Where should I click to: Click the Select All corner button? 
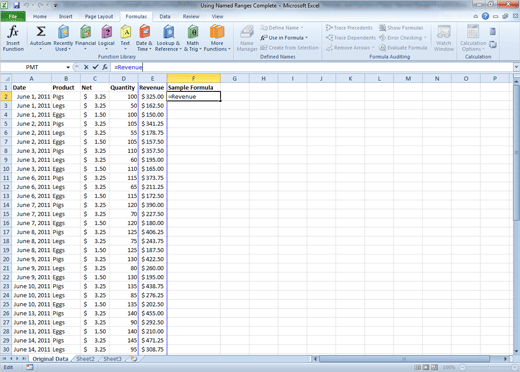click(6, 79)
